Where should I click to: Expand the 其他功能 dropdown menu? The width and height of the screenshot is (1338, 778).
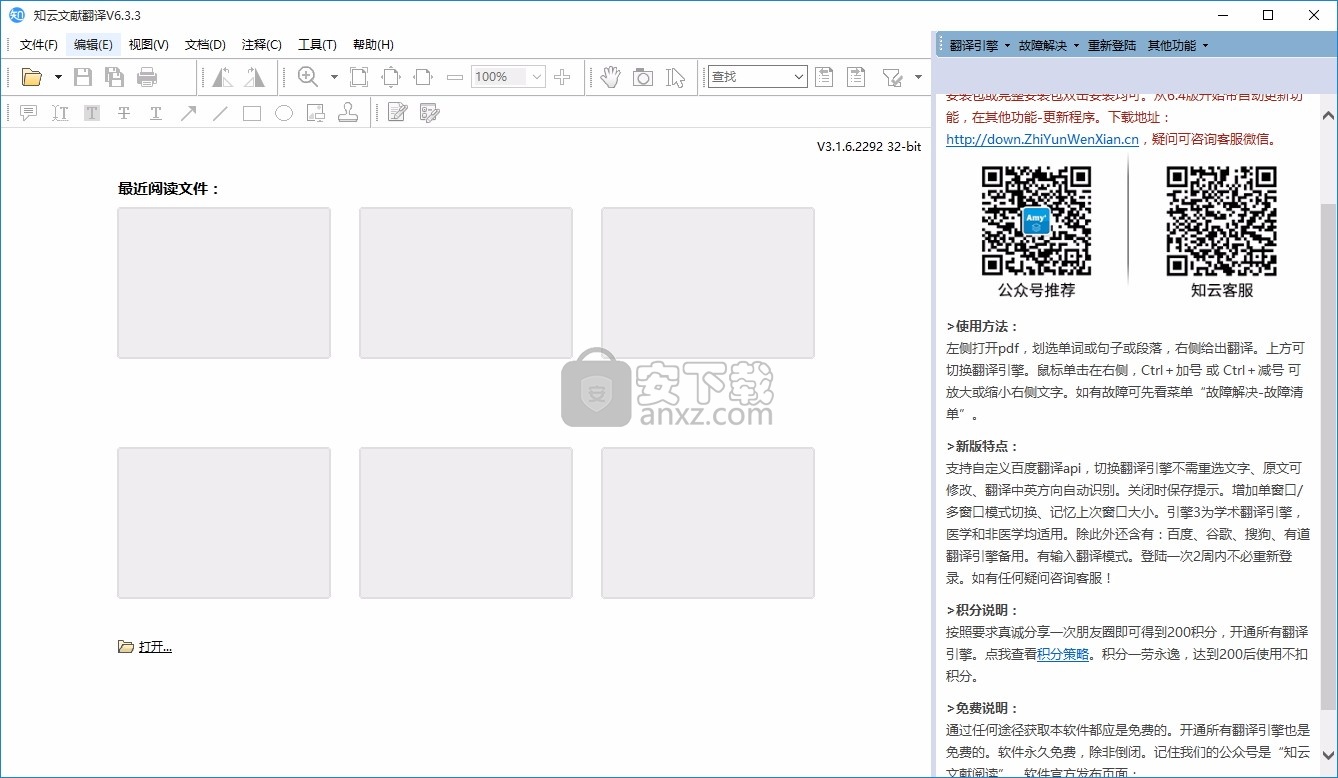point(1178,45)
